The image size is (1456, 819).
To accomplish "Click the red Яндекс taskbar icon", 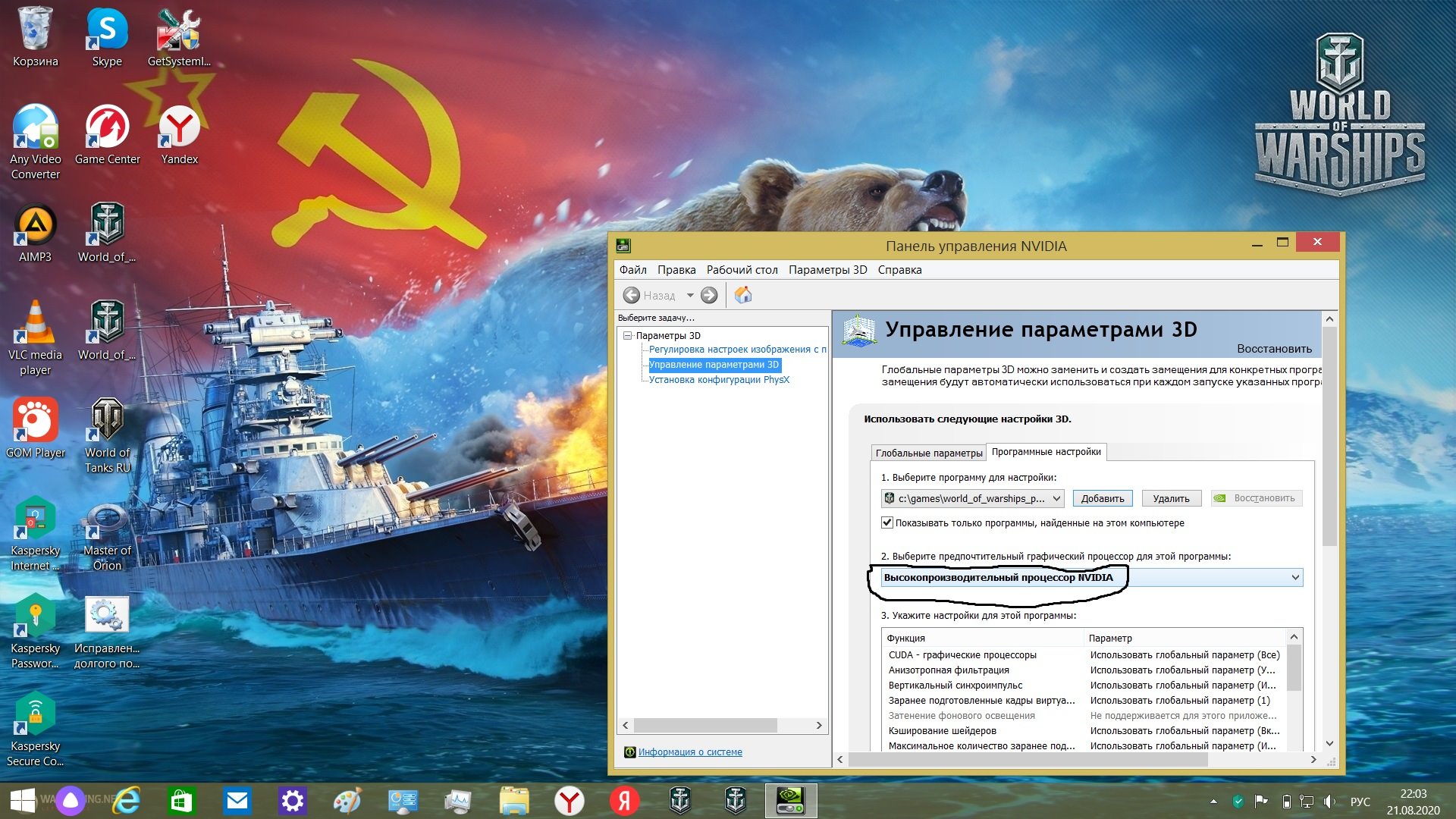I will [x=624, y=801].
